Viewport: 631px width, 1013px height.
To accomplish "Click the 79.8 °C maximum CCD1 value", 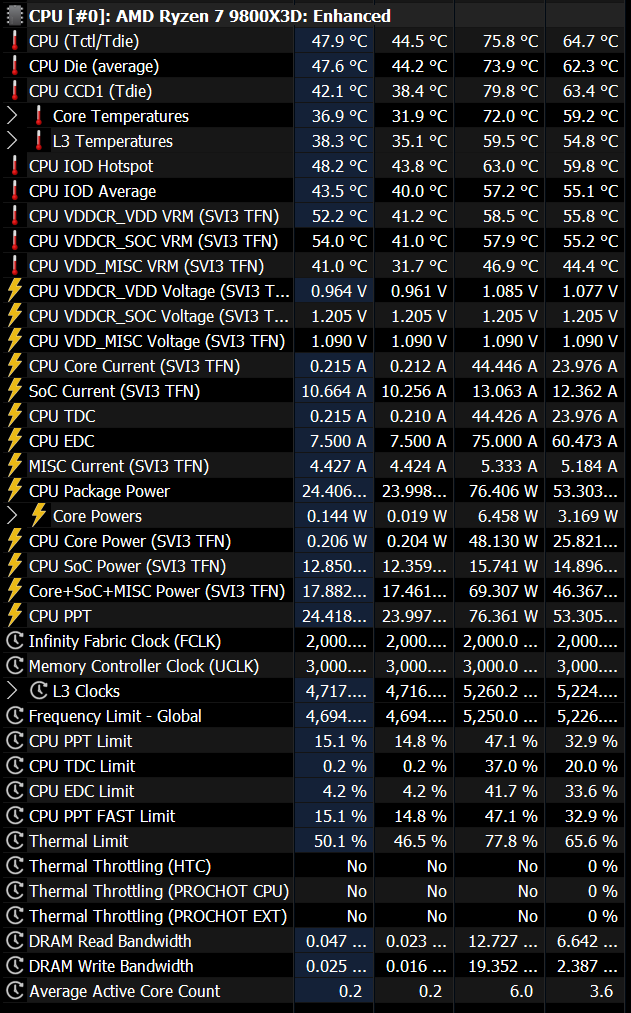I will coord(510,91).
